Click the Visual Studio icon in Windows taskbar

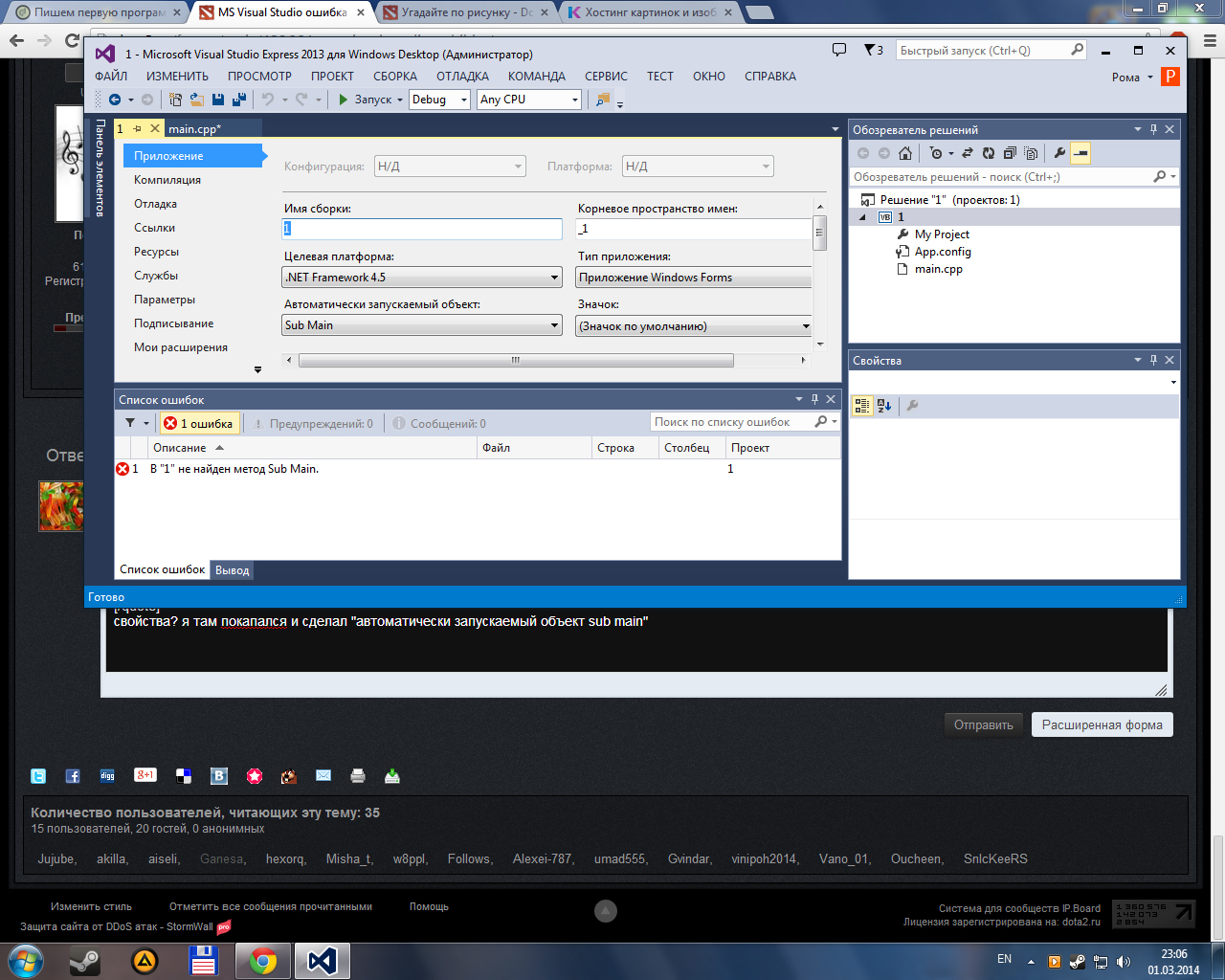[x=323, y=960]
